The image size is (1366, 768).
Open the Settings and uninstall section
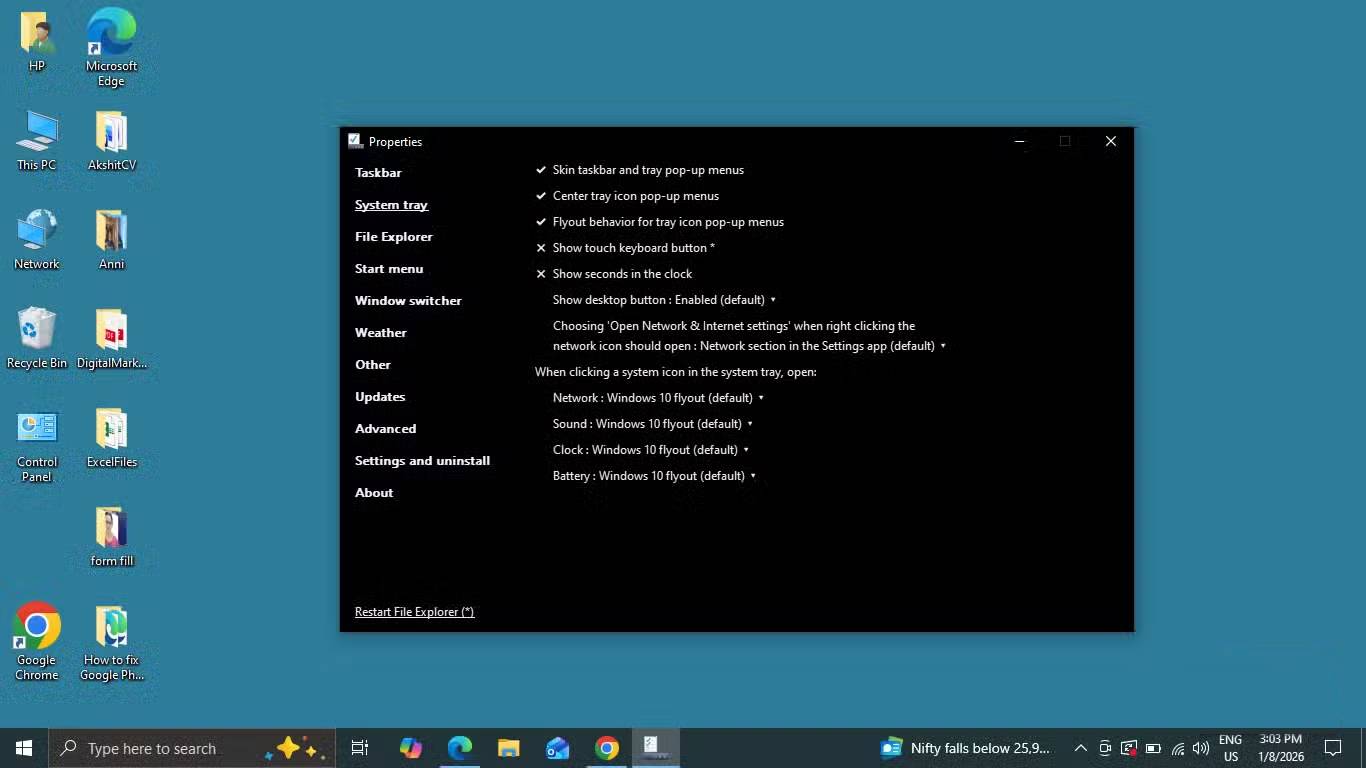click(422, 461)
